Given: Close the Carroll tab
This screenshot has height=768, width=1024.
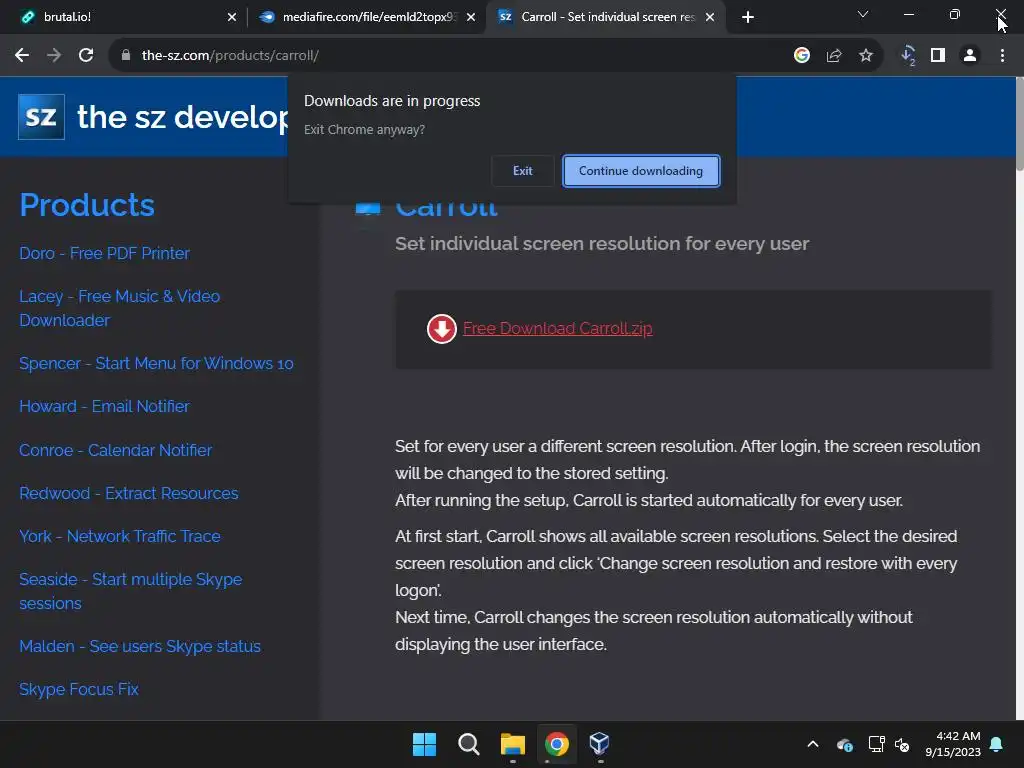Looking at the screenshot, I should point(710,17).
